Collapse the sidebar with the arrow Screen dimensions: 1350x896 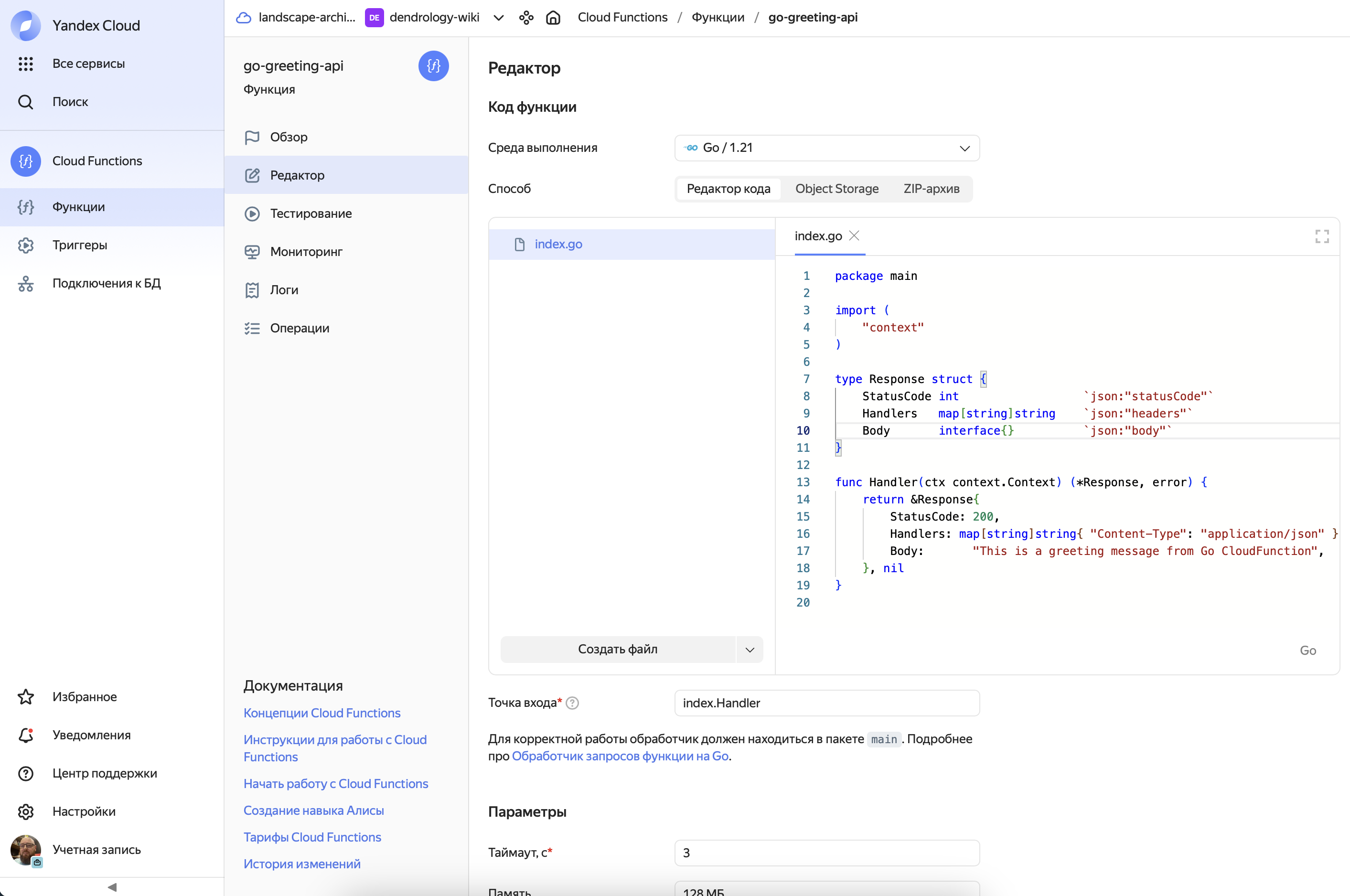tap(112, 887)
